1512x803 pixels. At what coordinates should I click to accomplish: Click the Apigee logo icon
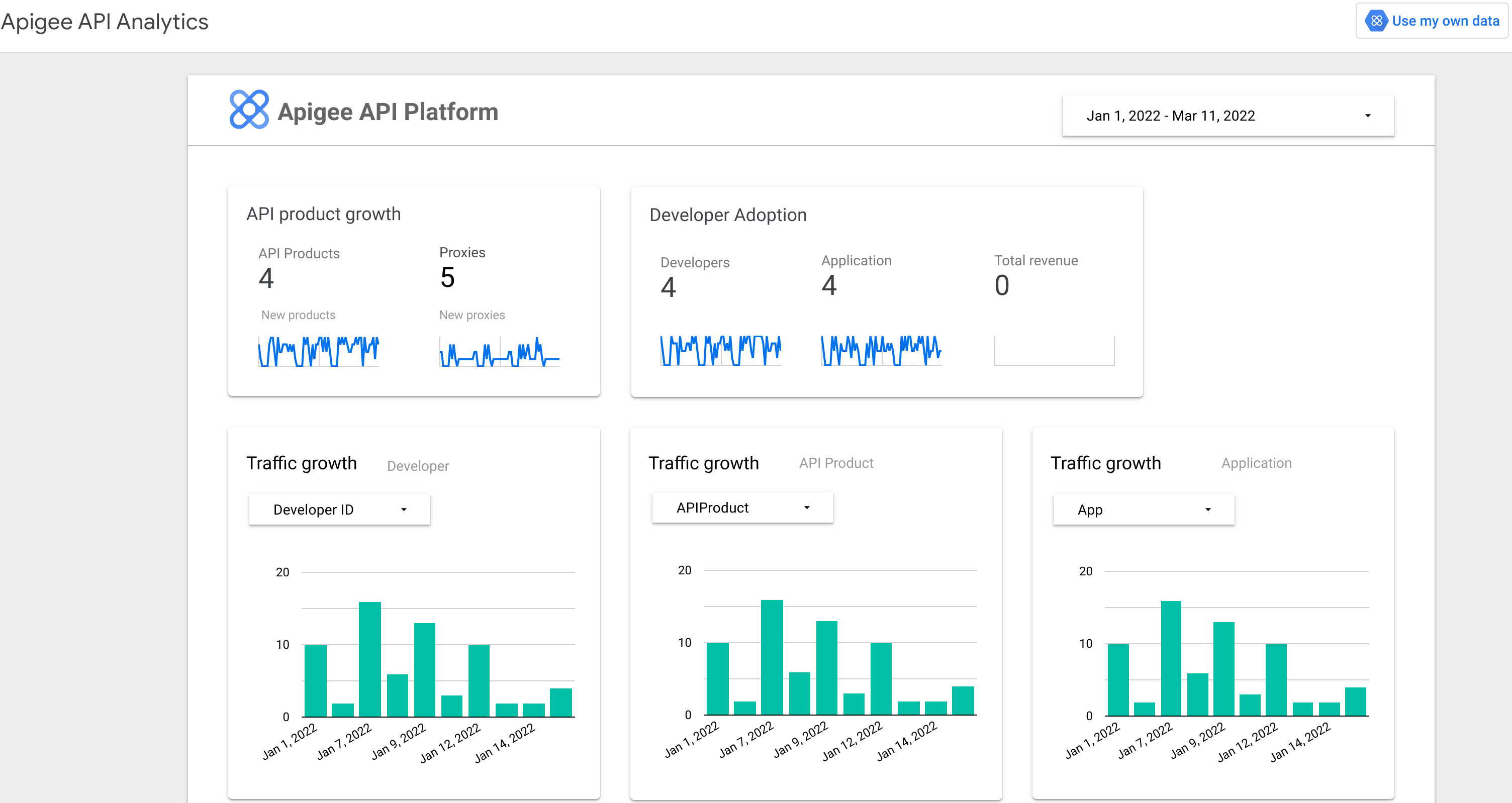tap(250, 111)
